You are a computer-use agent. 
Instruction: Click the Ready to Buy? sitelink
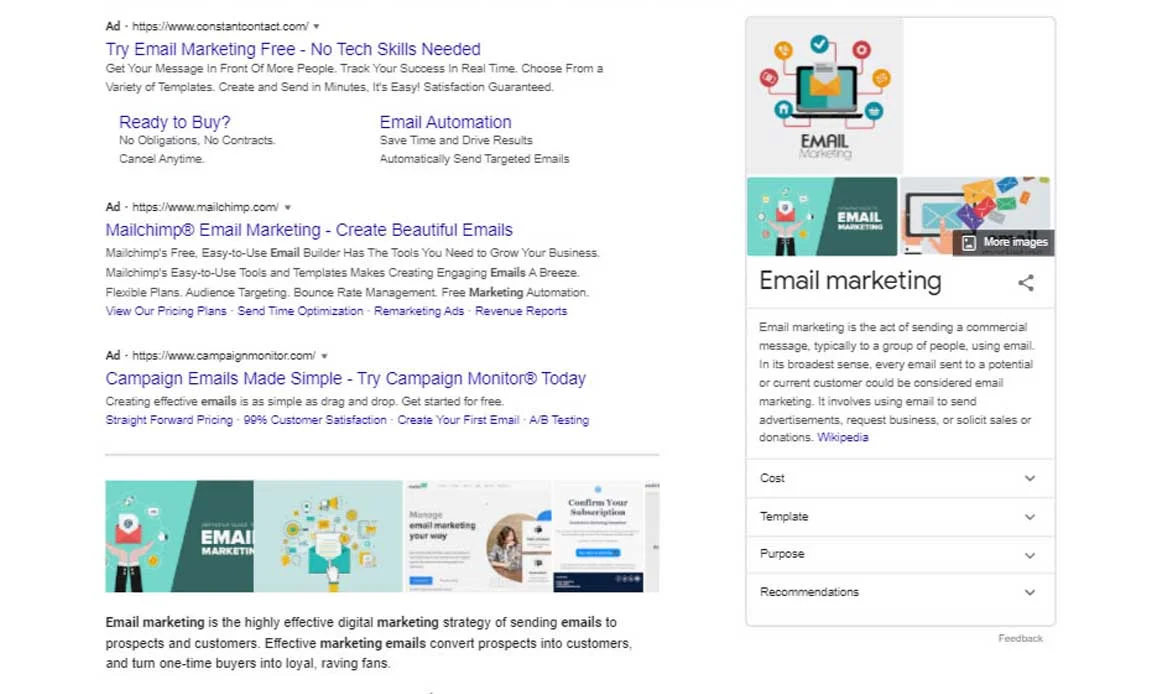pyautogui.click(x=175, y=122)
